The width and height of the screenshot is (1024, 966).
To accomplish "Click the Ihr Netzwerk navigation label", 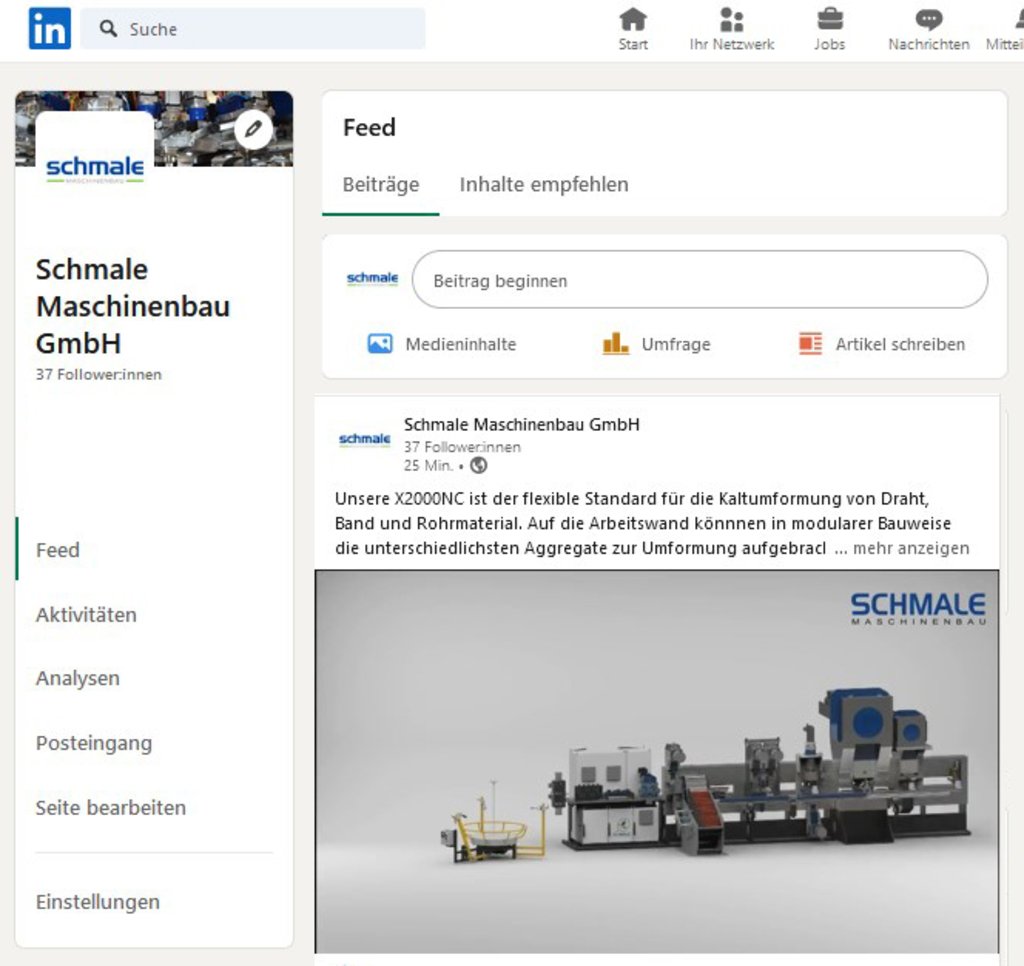I will (x=731, y=44).
